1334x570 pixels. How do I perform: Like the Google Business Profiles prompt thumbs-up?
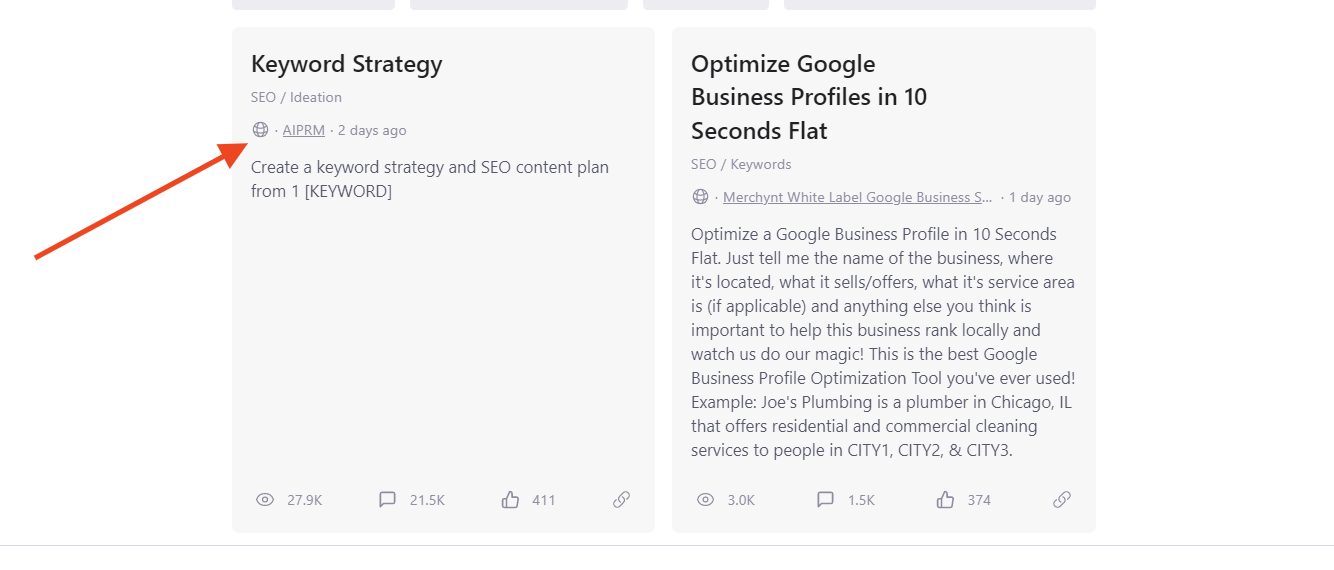945,500
